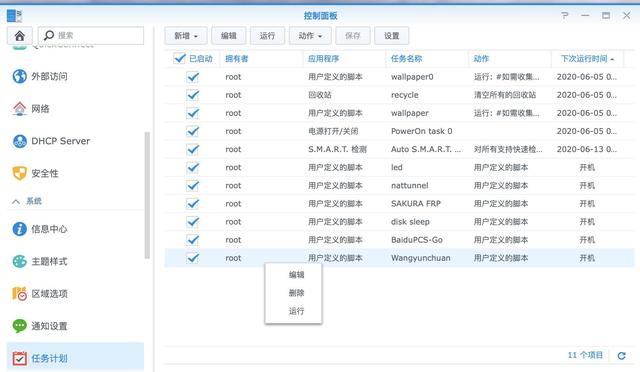Uncheck the wallpaper task checkbox
The image size is (640, 372).
193,113
